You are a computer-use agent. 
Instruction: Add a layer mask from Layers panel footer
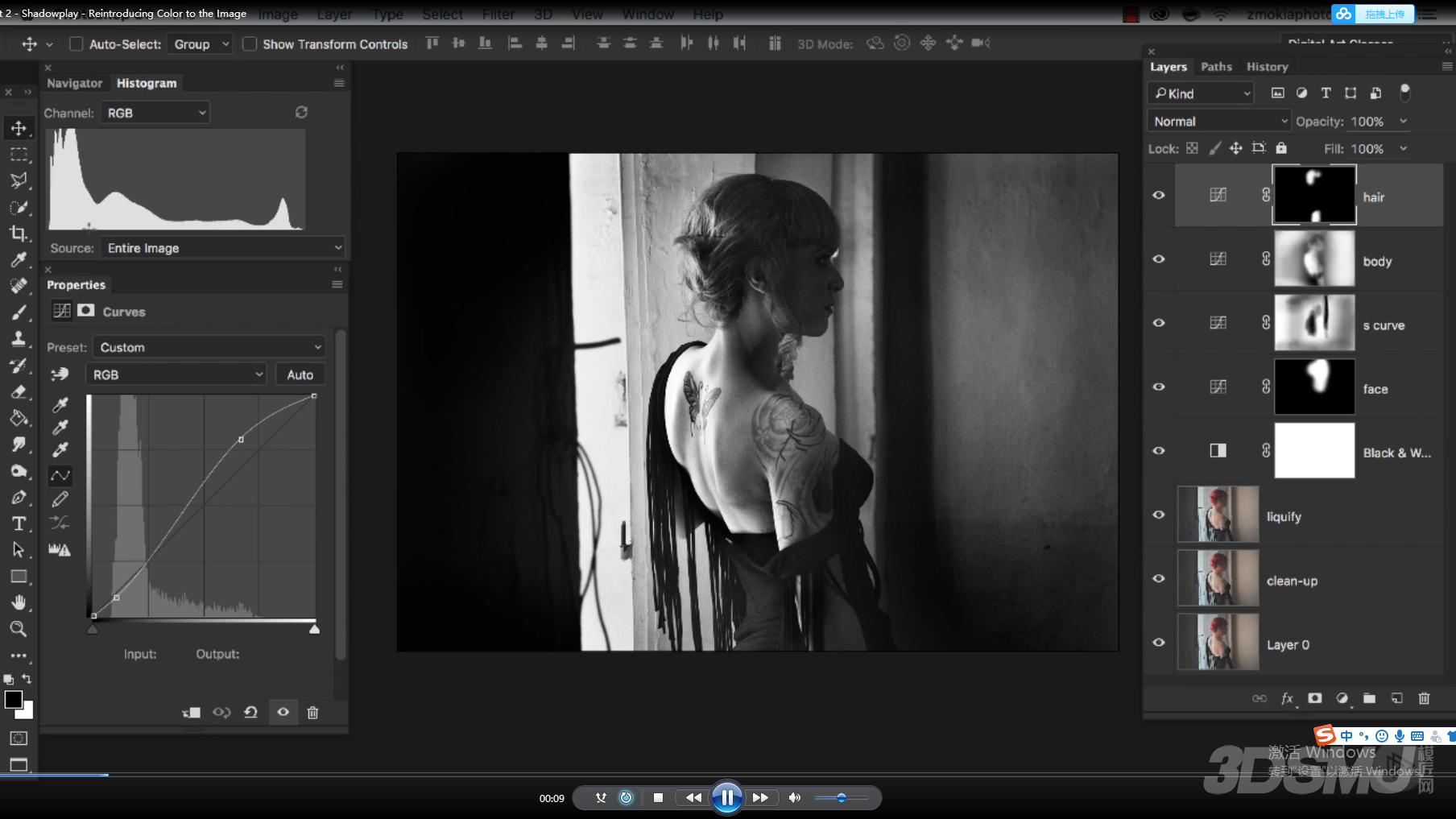pyautogui.click(x=1315, y=698)
